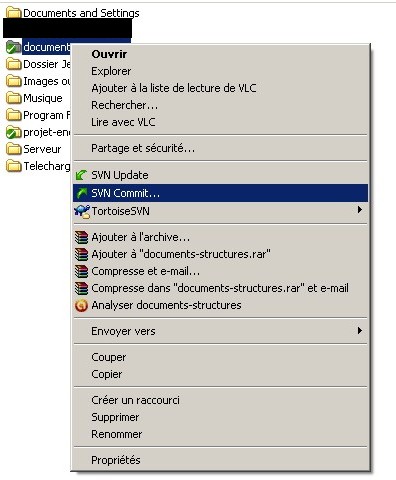Click the TortoiseSVN tortoise icon
Image resolution: width=396 pixels, height=480 pixels.
click(82, 211)
